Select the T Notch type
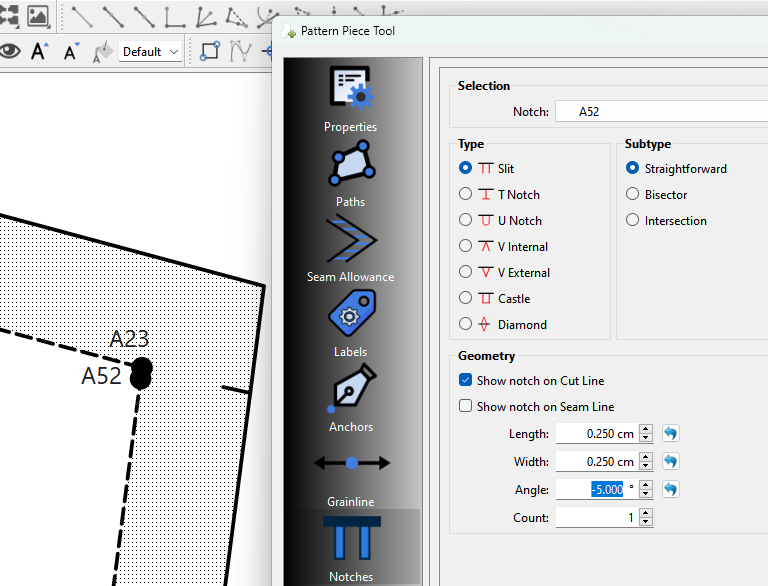Screen dimensions: 768x586 pos(465,195)
